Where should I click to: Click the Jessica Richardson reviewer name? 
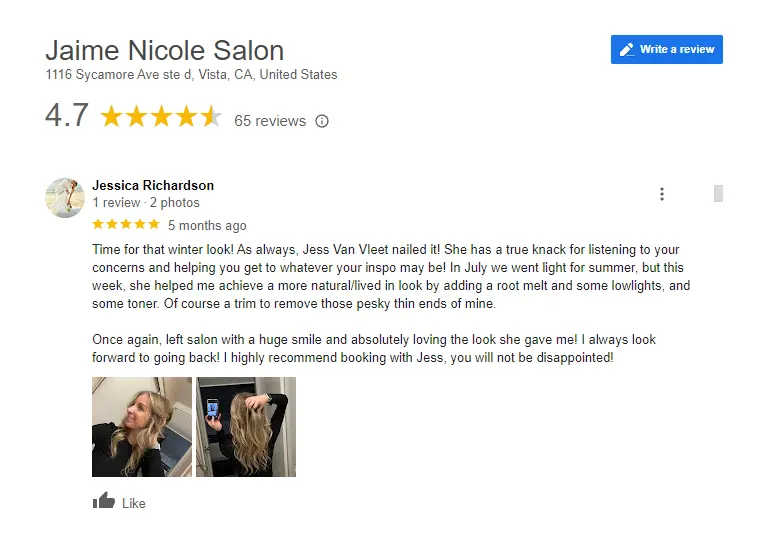(x=153, y=185)
